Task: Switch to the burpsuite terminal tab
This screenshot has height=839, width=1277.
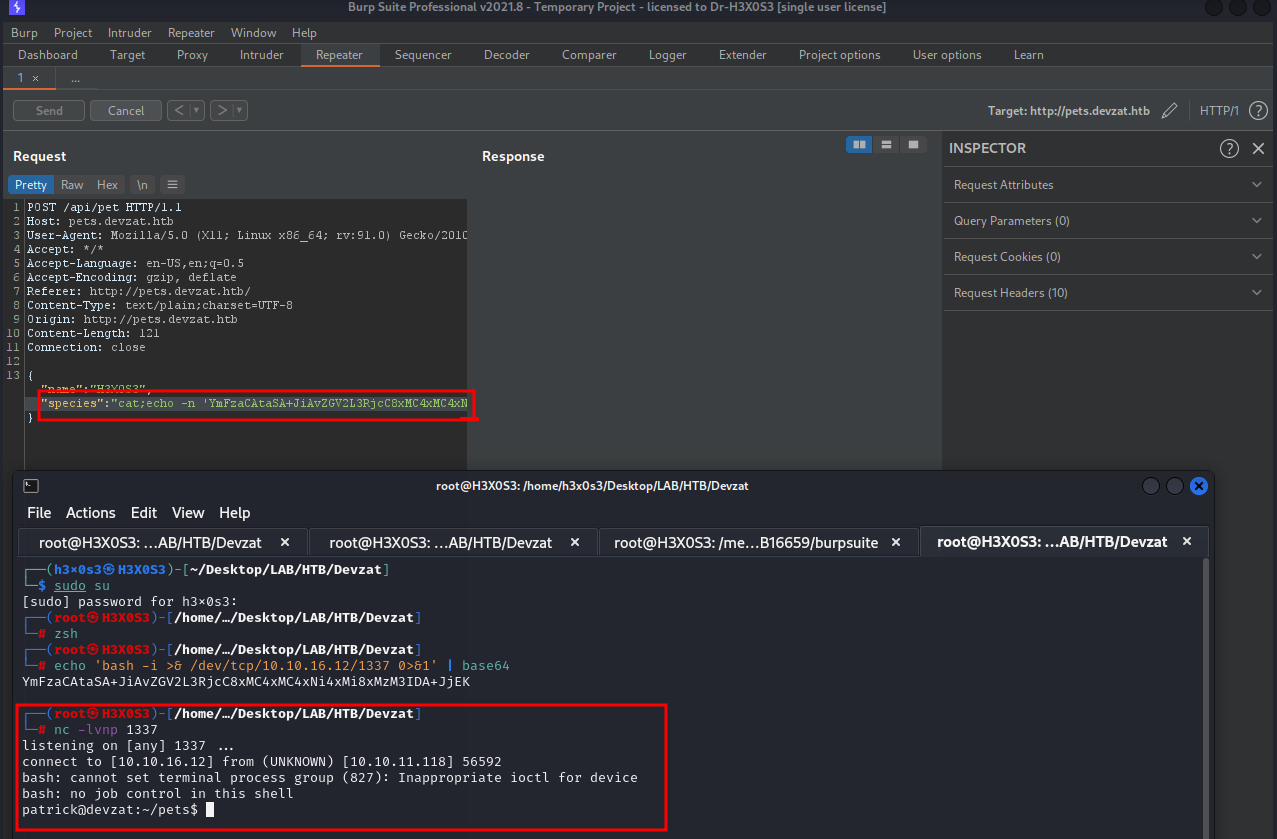Action: [758, 542]
